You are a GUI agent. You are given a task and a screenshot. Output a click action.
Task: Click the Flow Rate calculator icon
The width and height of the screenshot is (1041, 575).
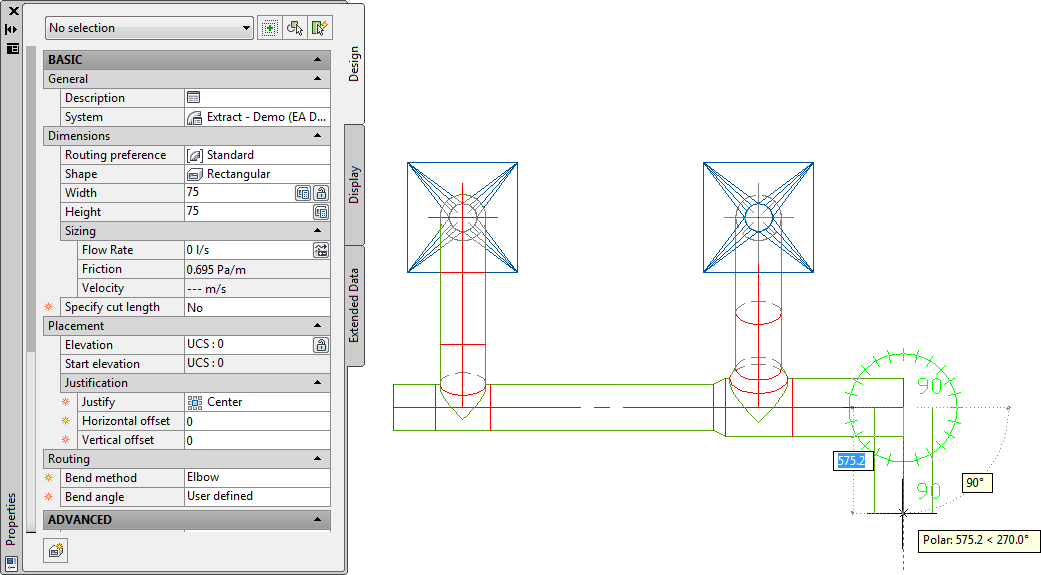(x=321, y=250)
